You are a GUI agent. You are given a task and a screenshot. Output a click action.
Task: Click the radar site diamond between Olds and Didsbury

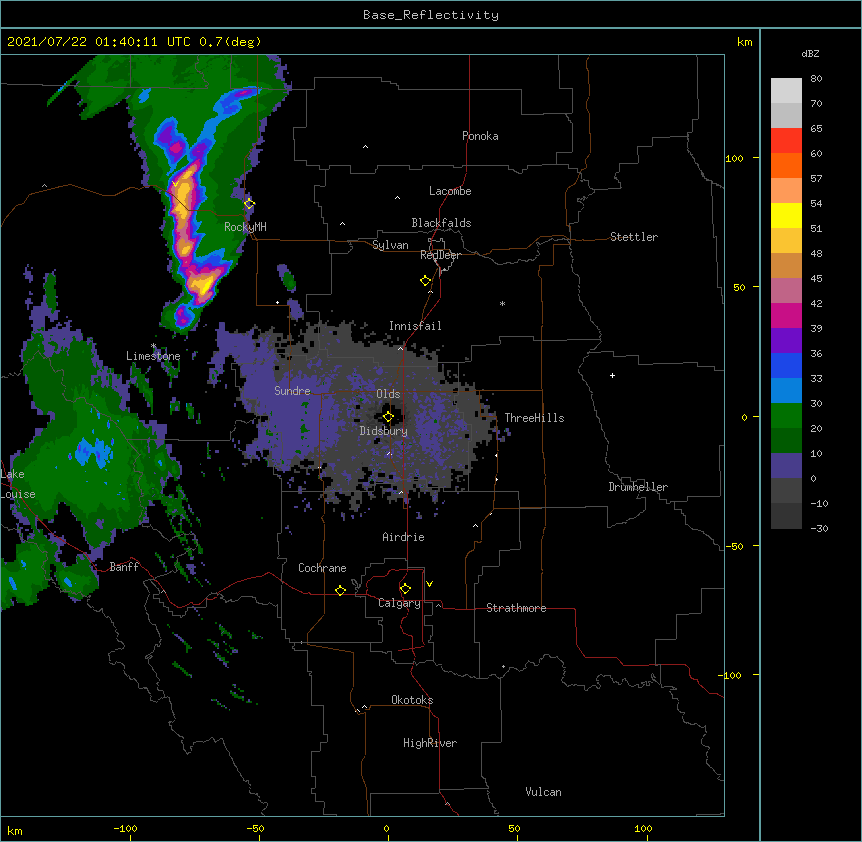(388, 417)
